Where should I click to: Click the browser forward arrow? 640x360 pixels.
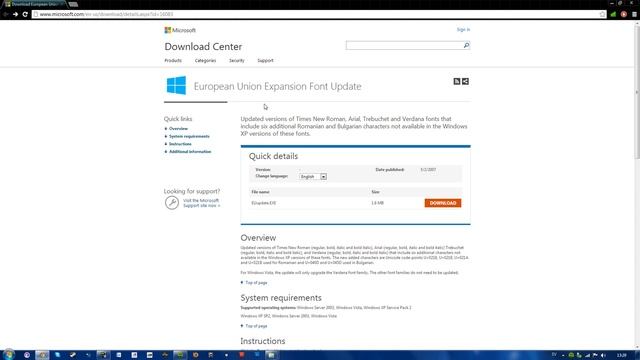pyautogui.click(x=15, y=14)
